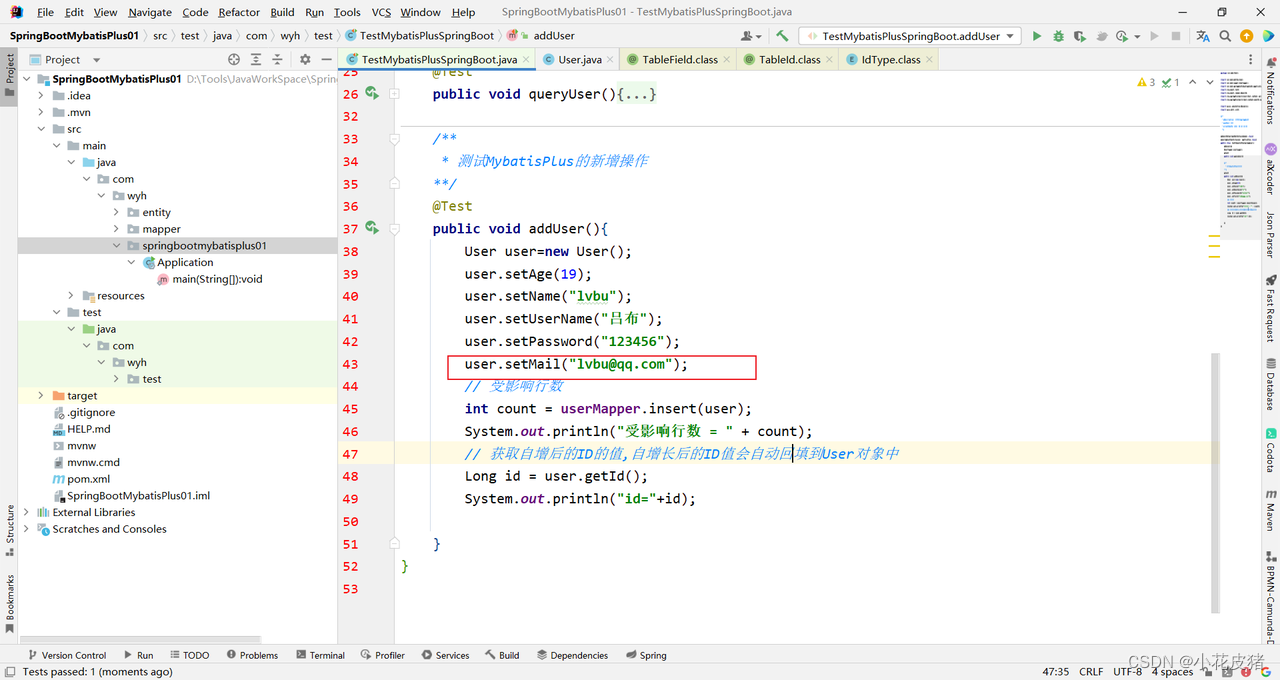Click Collapse All icon in Project panel
Image resolution: width=1280 pixels, height=680 pixels.
277,60
